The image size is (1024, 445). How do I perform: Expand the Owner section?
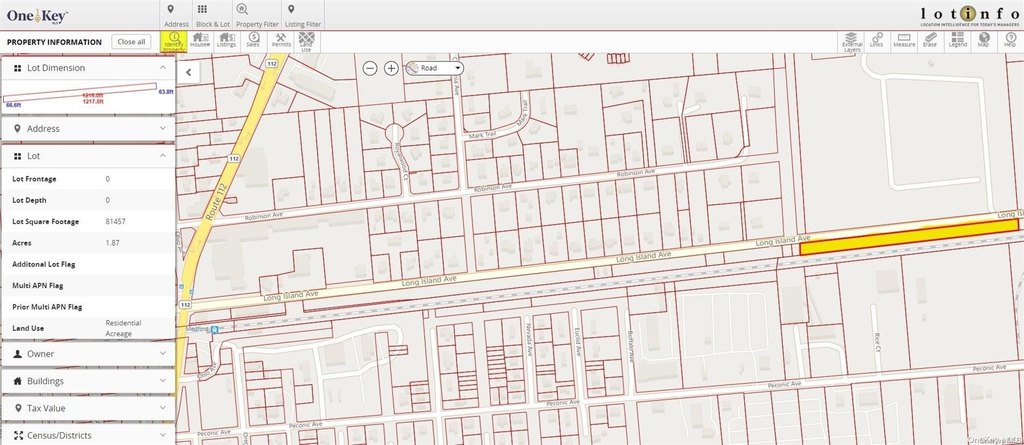(88, 354)
